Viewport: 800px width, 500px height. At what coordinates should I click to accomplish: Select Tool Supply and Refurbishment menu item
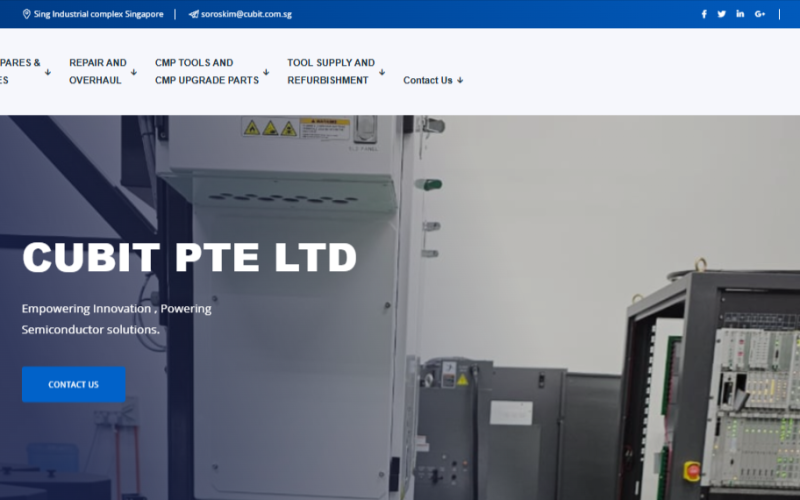point(330,71)
